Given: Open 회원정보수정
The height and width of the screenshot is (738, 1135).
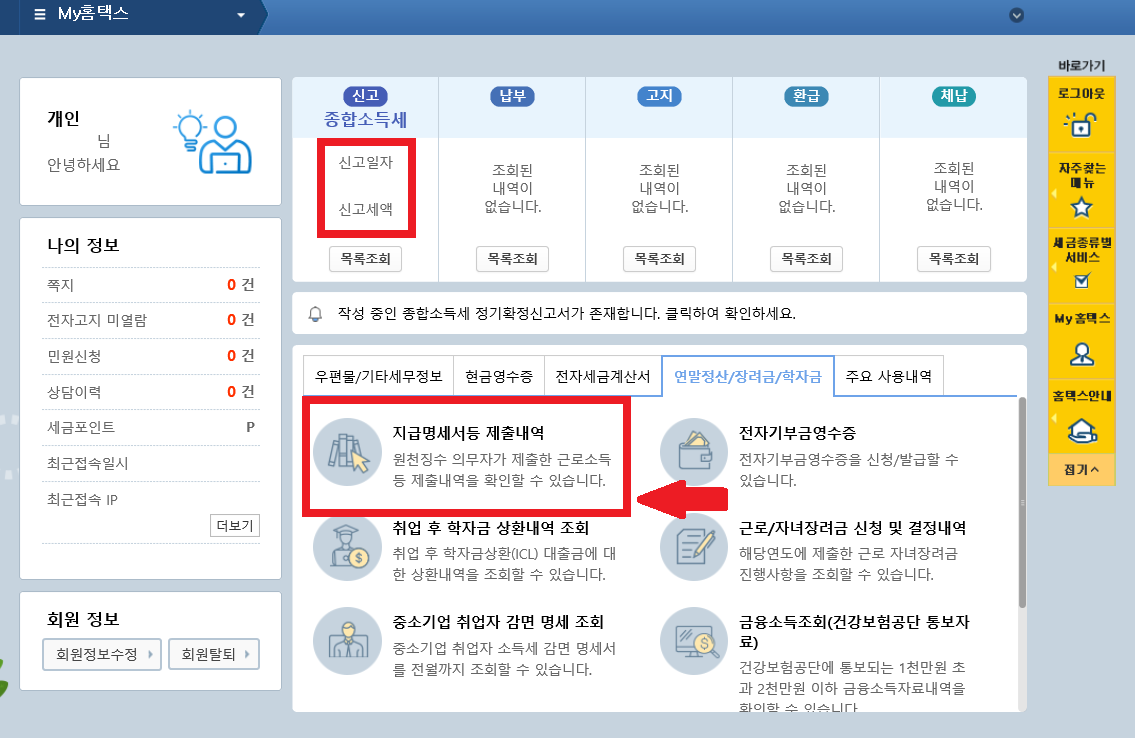Looking at the screenshot, I should (102, 654).
